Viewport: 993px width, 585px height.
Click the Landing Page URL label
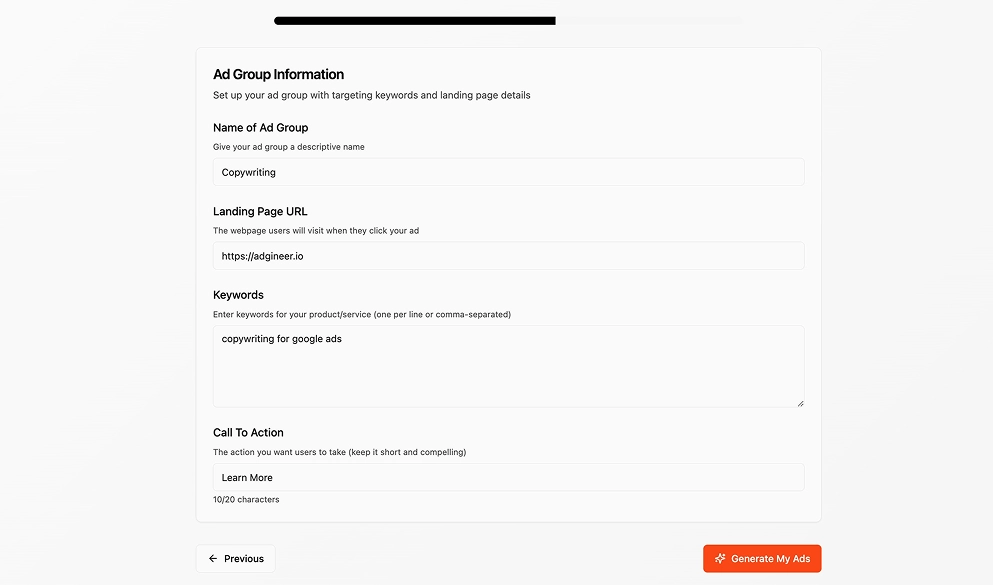260,212
